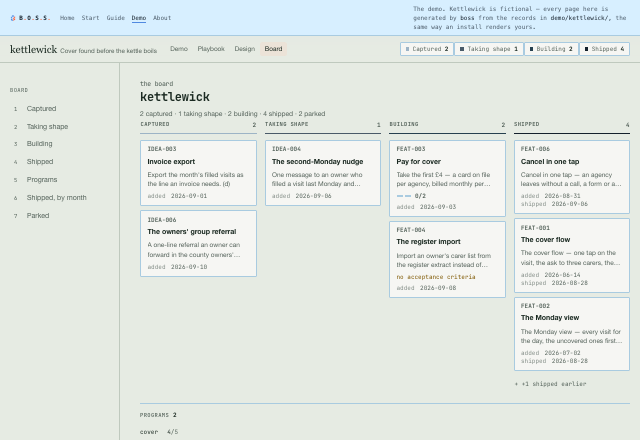Viewport: 640px width, 440px height.
Task: Click the BUILDING column header
Action: coord(404,124)
